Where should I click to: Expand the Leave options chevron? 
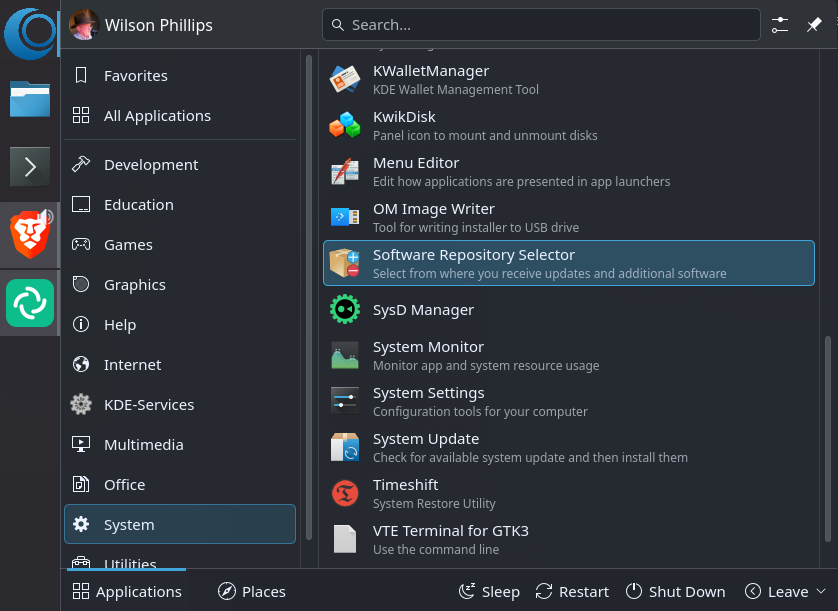click(821, 591)
